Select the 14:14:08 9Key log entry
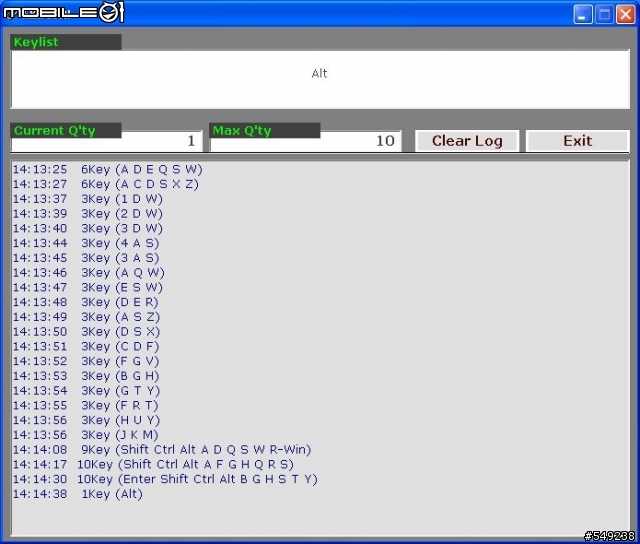 click(162, 449)
